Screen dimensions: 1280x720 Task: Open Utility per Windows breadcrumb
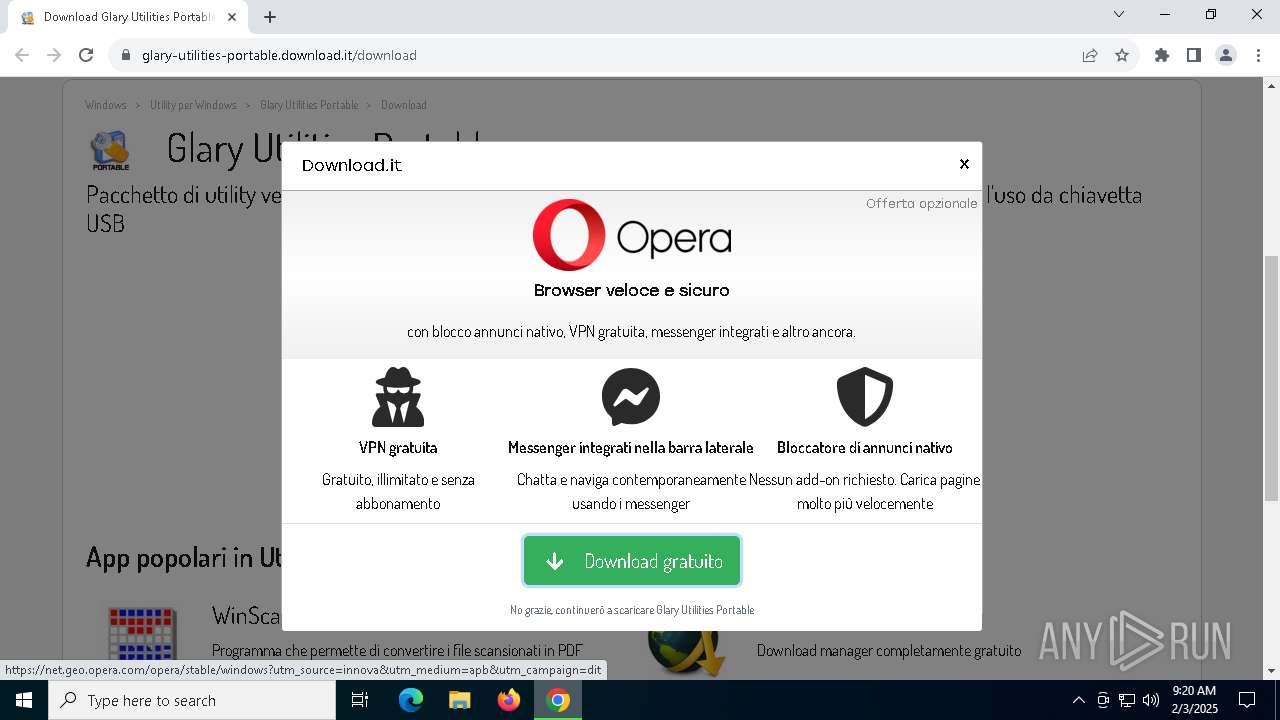(x=193, y=105)
